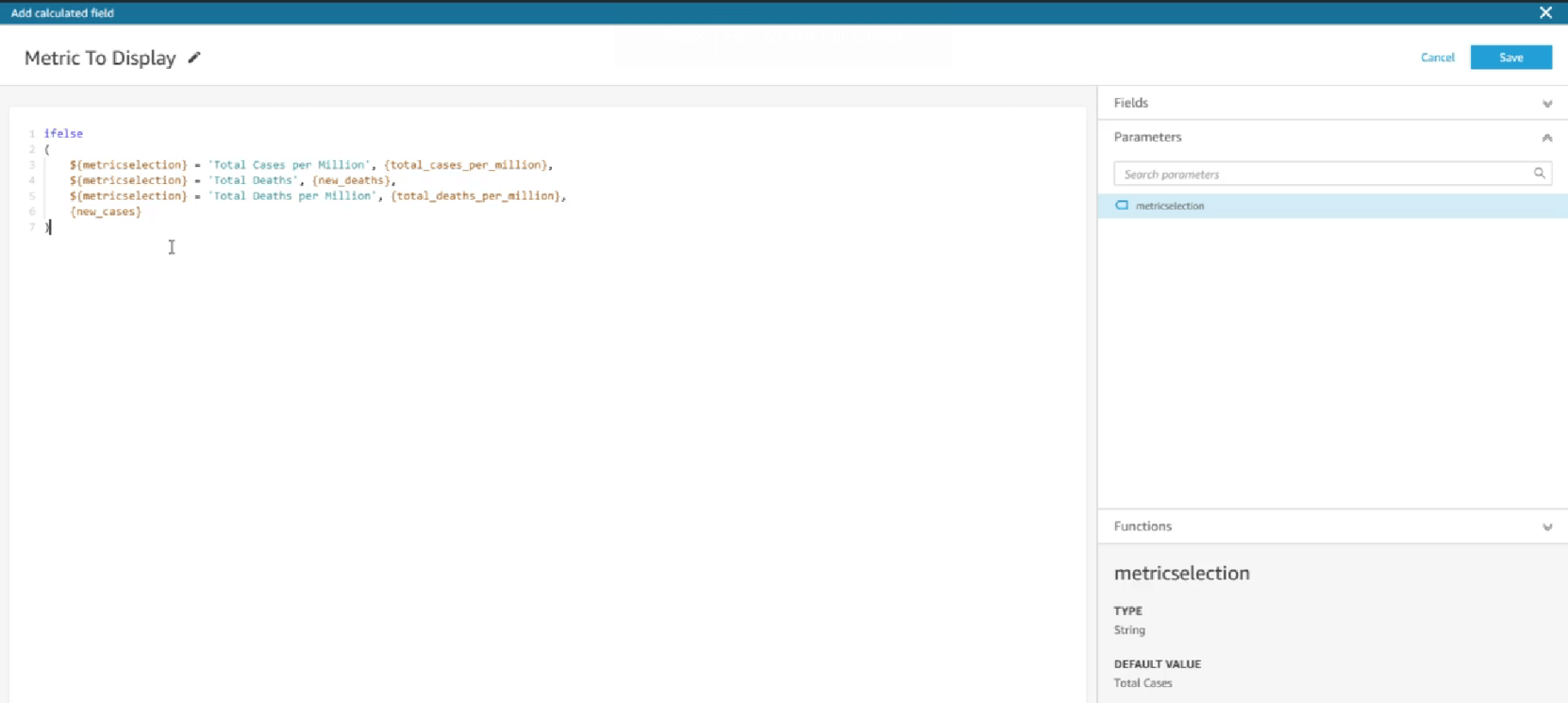Image resolution: width=1568 pixels, height=703 pixels.
Task: Click the String type value
Action: (1129, 630)
